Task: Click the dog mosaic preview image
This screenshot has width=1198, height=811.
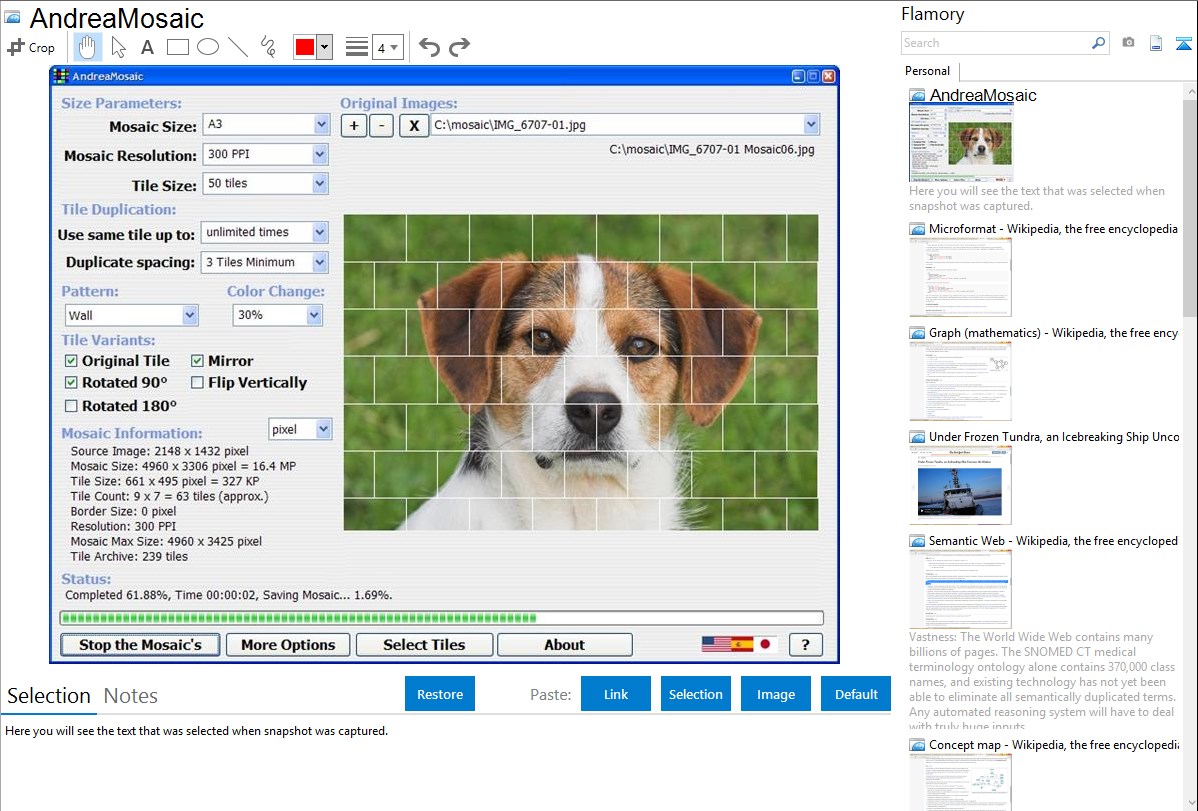Action: point(581,372)
